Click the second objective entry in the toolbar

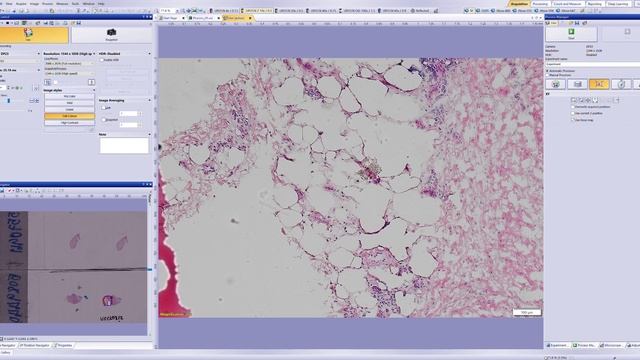tap(257, 11)
